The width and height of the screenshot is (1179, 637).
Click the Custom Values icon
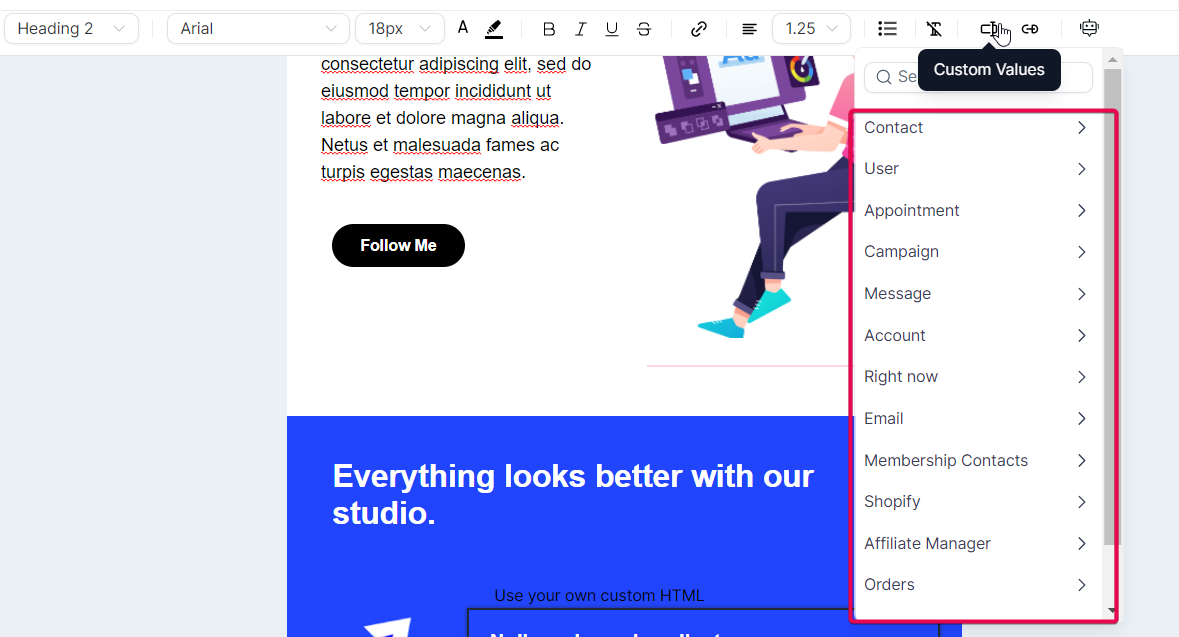coord(990,29)
